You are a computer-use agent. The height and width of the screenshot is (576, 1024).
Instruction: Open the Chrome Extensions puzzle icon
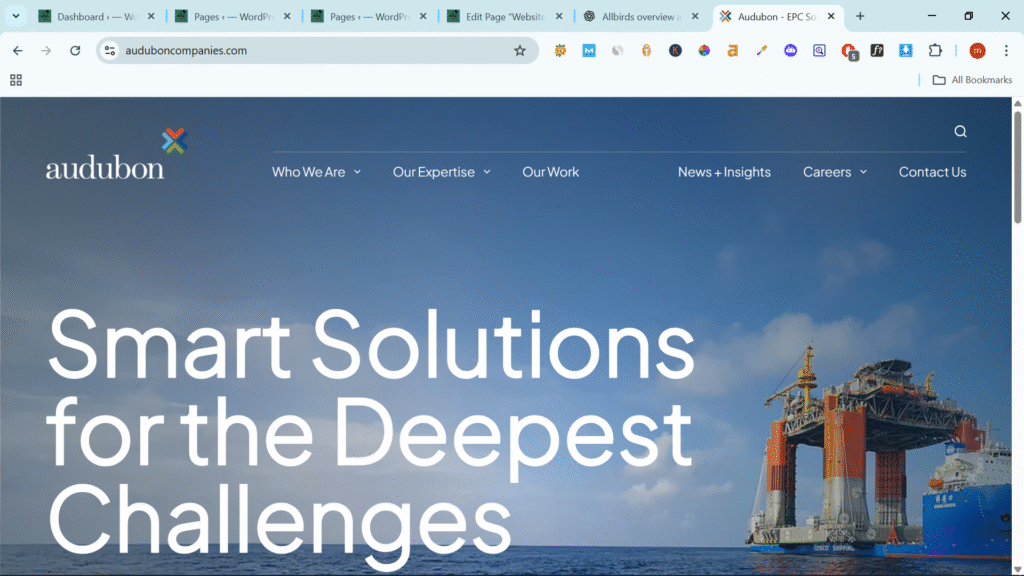tap(935, 51)
